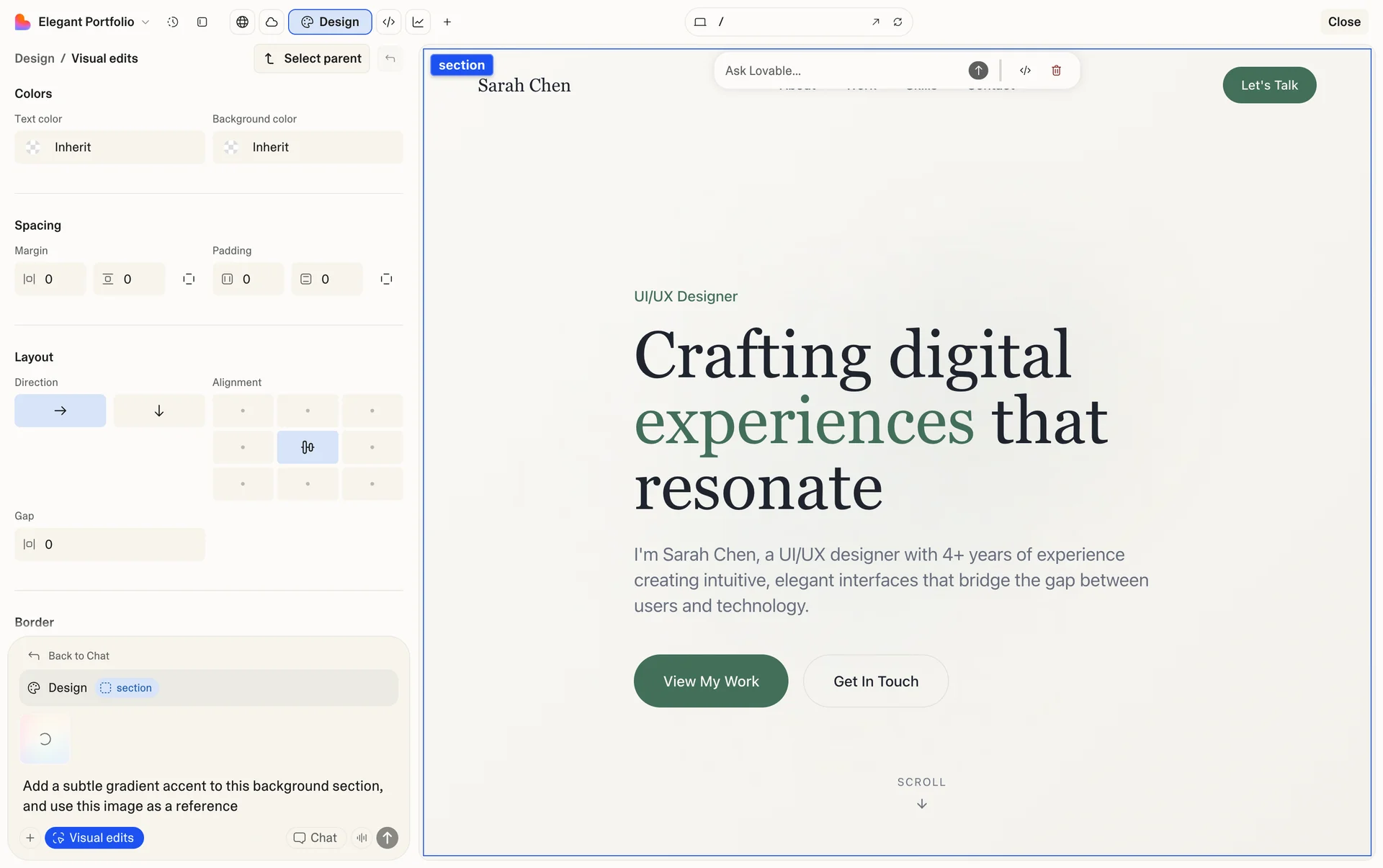Expand the Elegant Portfolio project dropdown
Screen dimensions: 1383x868
pos(146,22)
